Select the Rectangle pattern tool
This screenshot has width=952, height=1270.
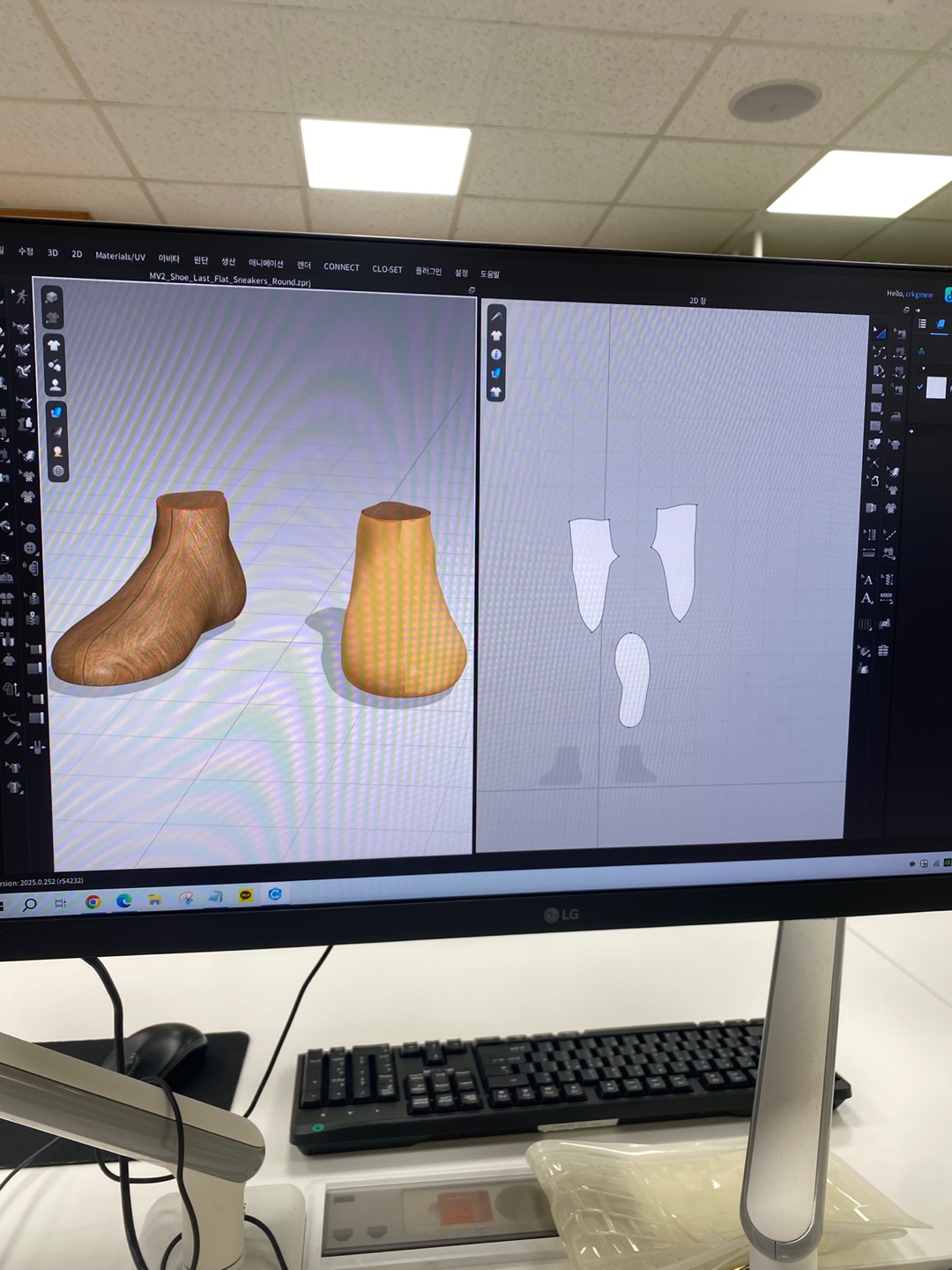click(x=877, y=389)
